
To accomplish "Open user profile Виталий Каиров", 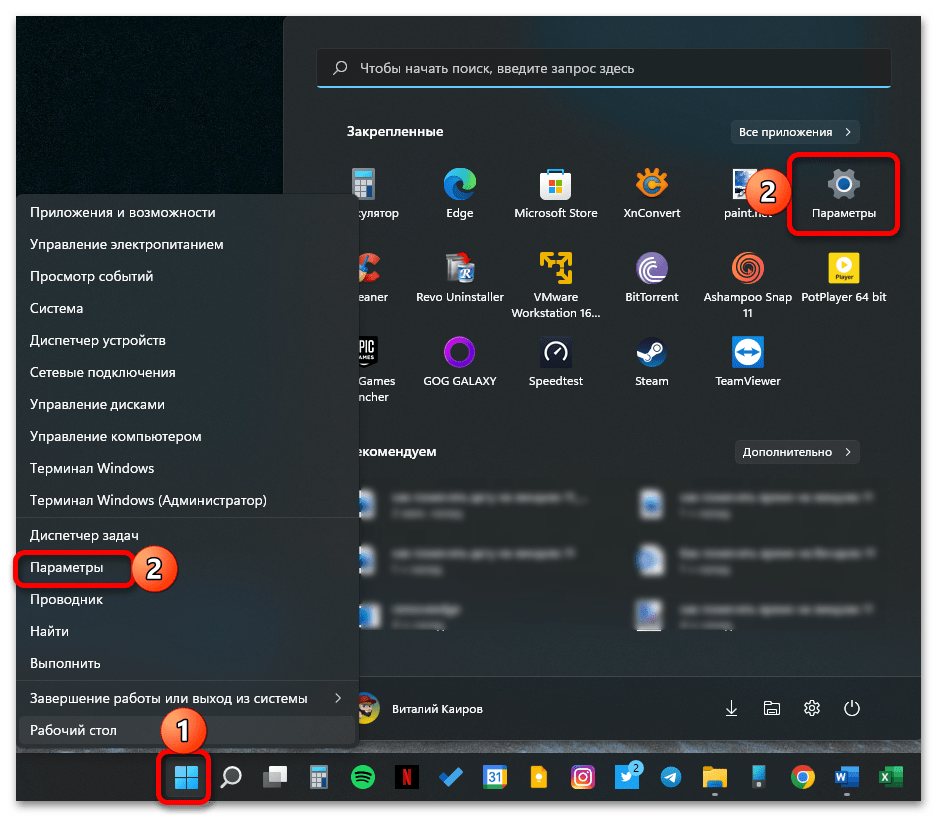I will point(421,709).
